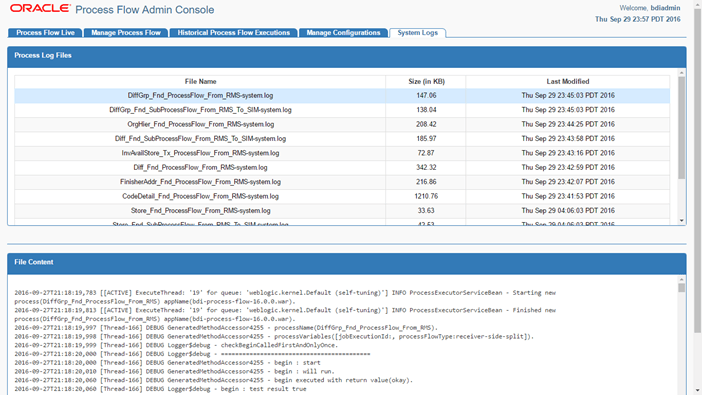Image resolution: width=702 pixels, height=400 pixels.
Task: Click the Process Log Files panel header
Action: pos(347,57)
